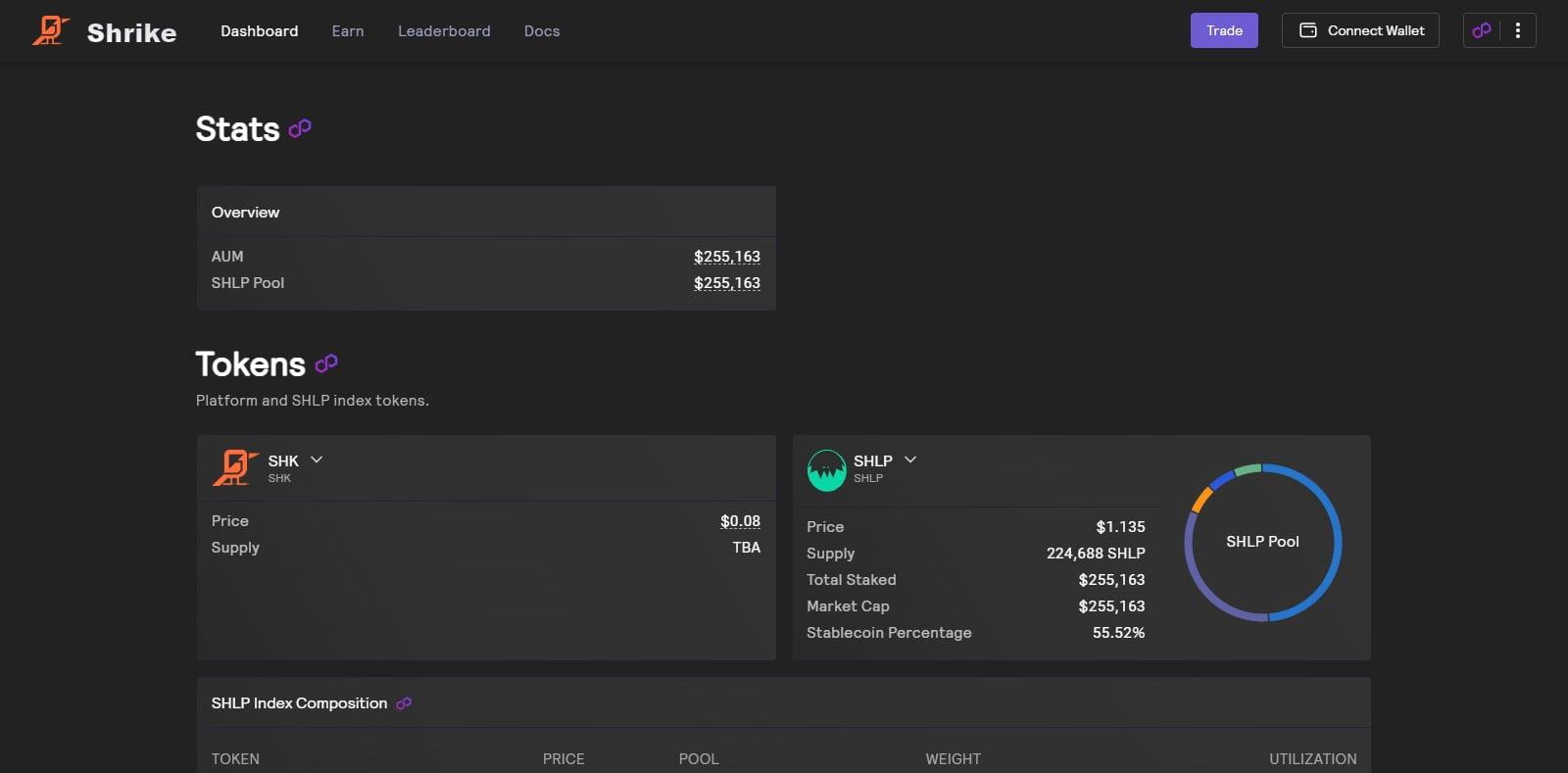Go to the Earn page
This screenshot has width=1568, height=773.
(x=348, y=31)
